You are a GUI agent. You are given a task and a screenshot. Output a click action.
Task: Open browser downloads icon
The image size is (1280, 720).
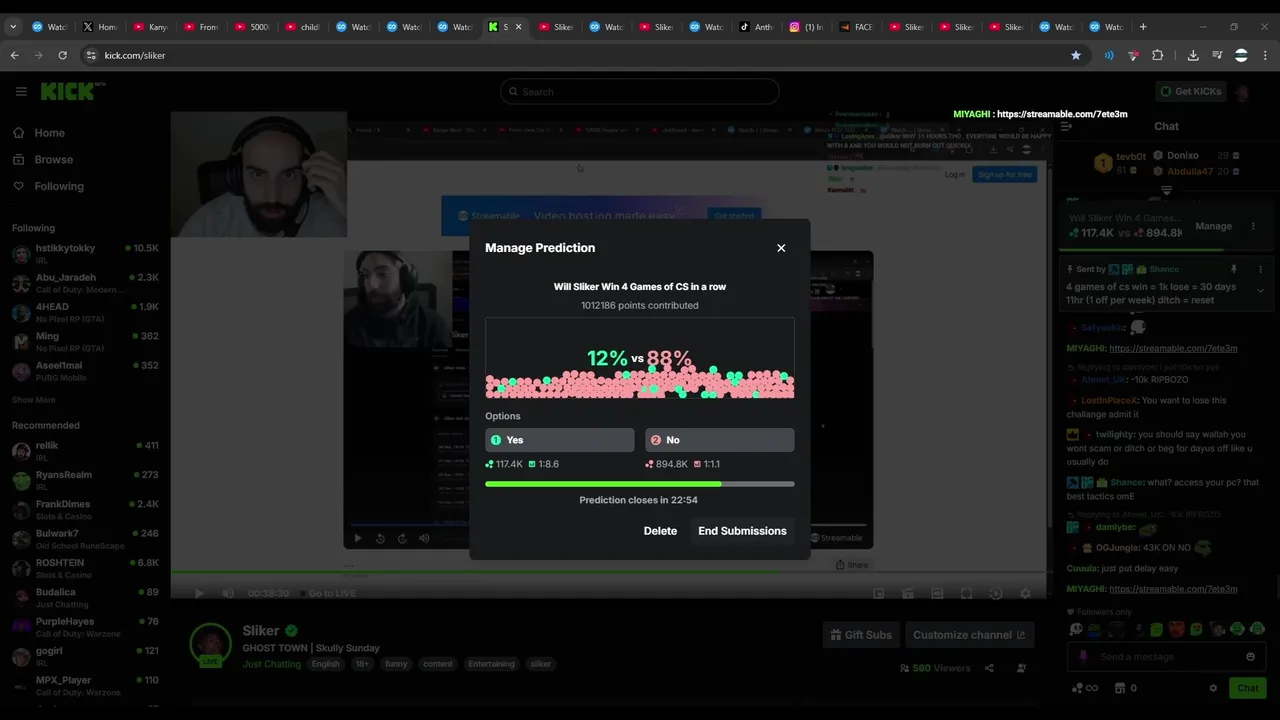point(1193,55)
